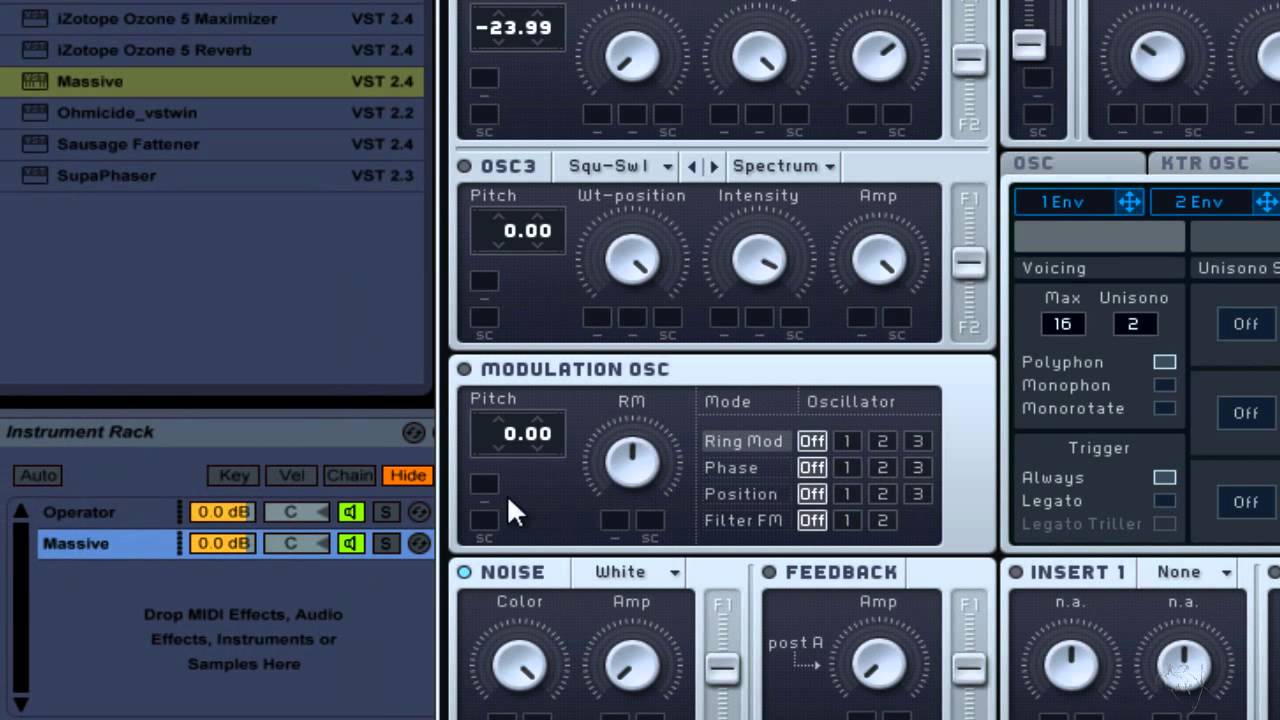The width and height of the screenshot is (1280, 720).
Task: Solo the Massive chain
Action: coord(385,543)
